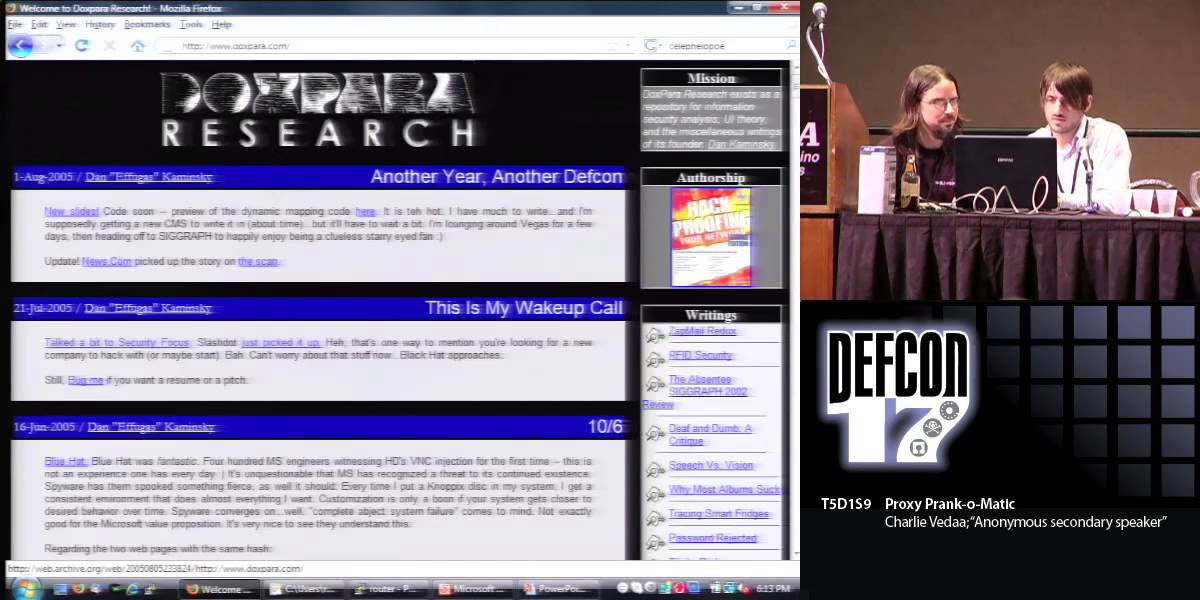This screenshot has width=1200, height=600.
Task: Open 'Why Most Albums Suck' link
Action: point(725,490)
